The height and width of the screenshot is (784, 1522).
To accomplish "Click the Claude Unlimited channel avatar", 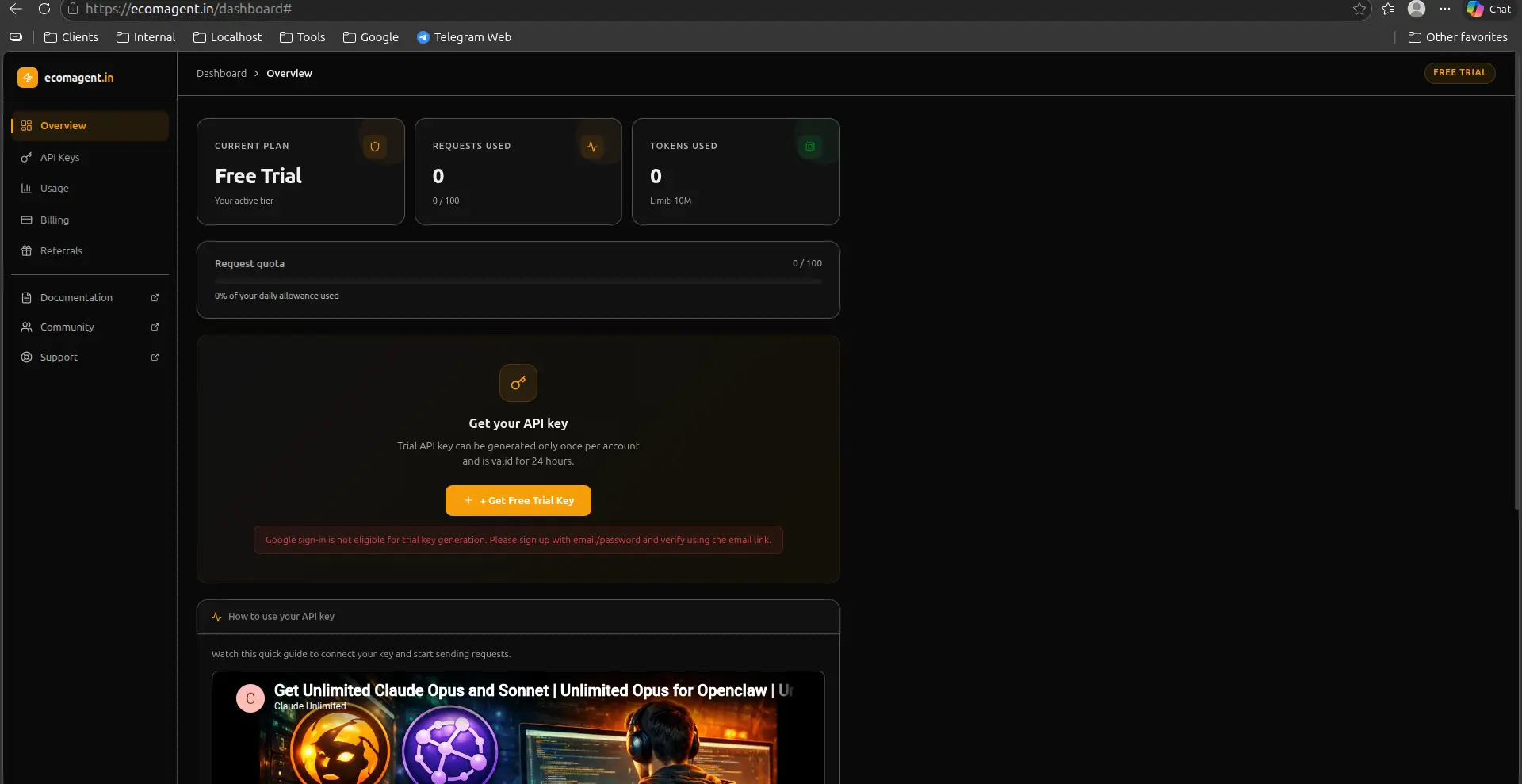I will click(x=250, y=698).
